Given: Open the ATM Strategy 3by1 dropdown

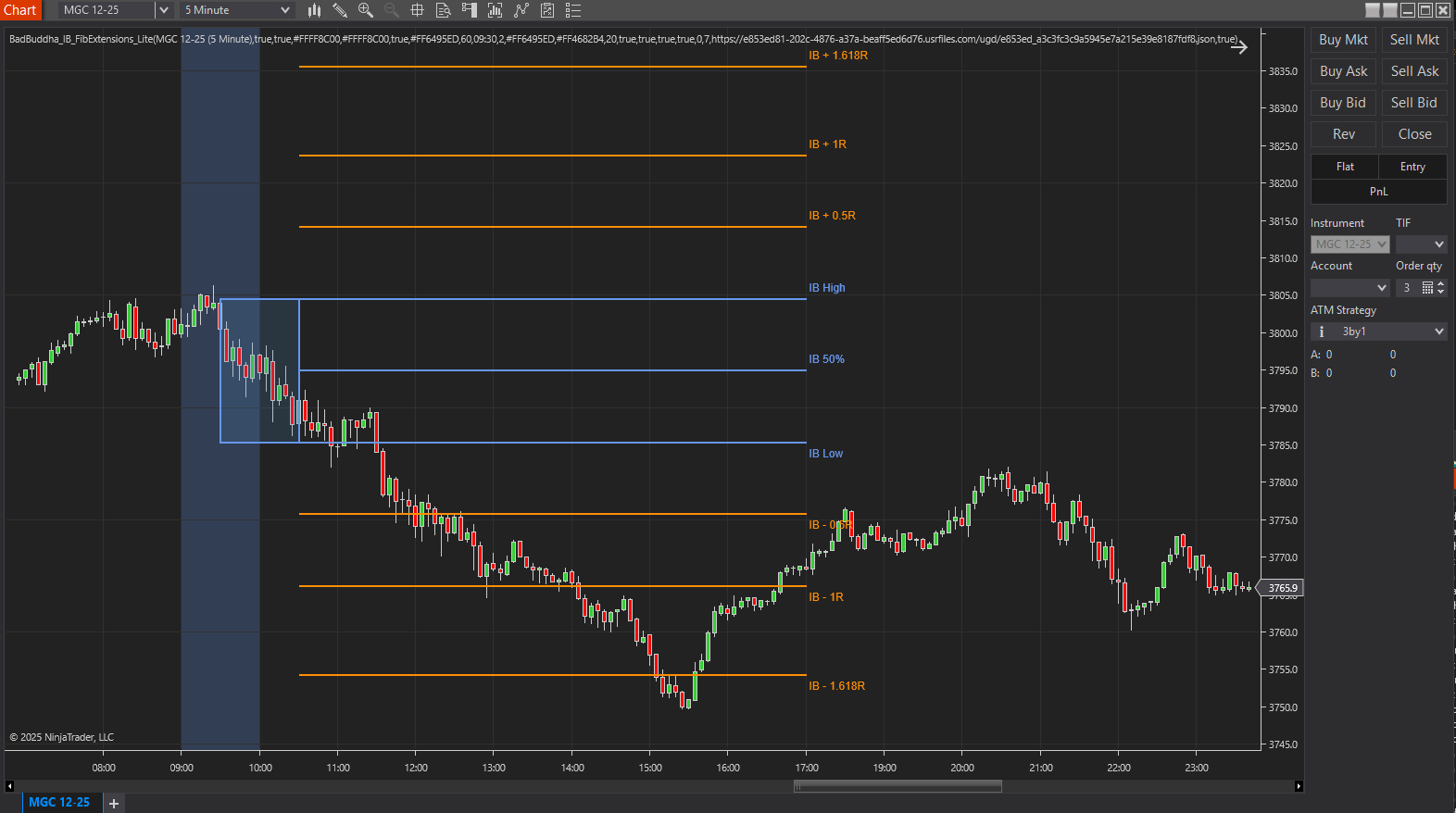Looking at the screenshot, I should pyautogui.click(x=1379, y=331).
